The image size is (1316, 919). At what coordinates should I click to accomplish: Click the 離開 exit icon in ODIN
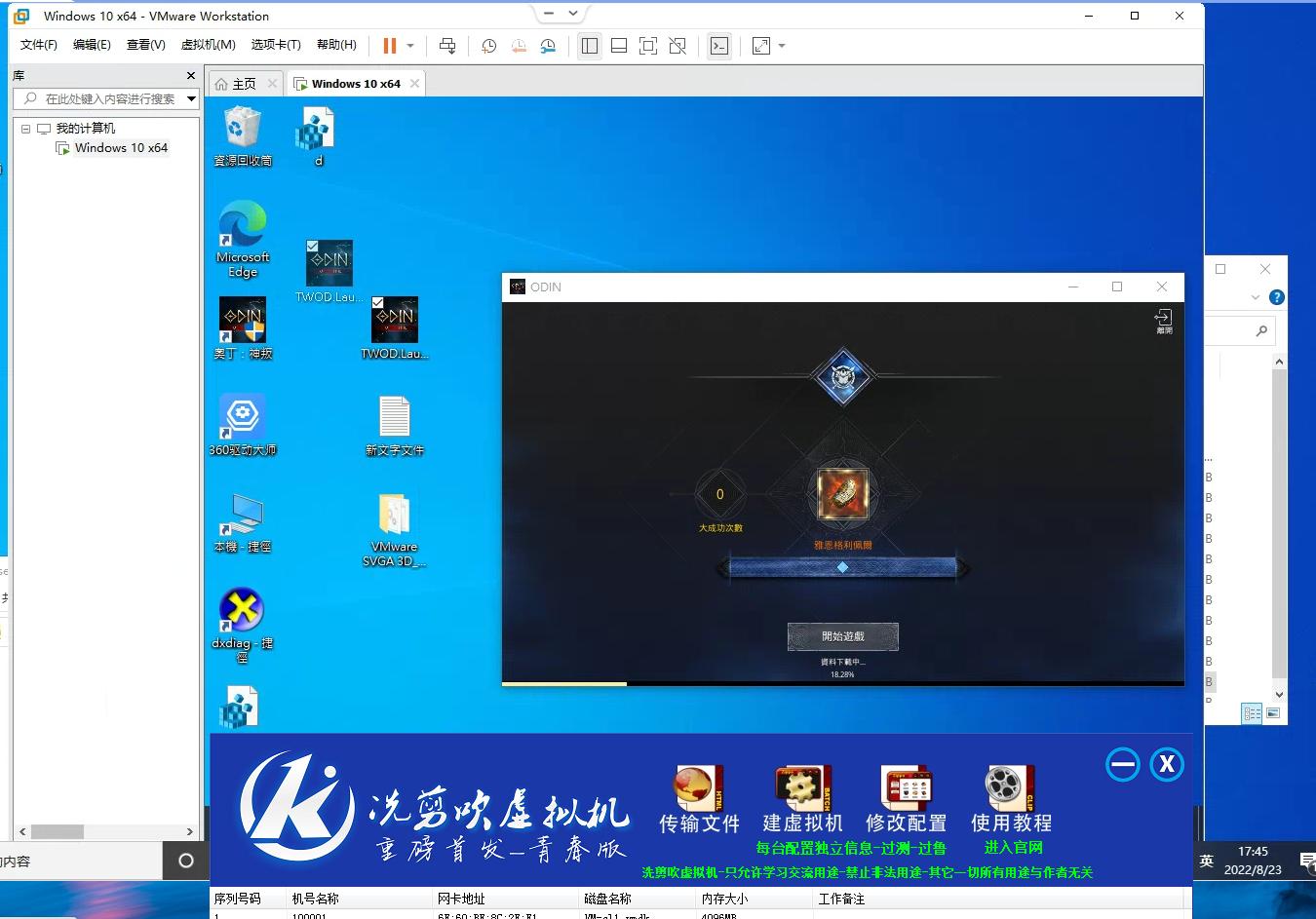[x=1164, y=322]
